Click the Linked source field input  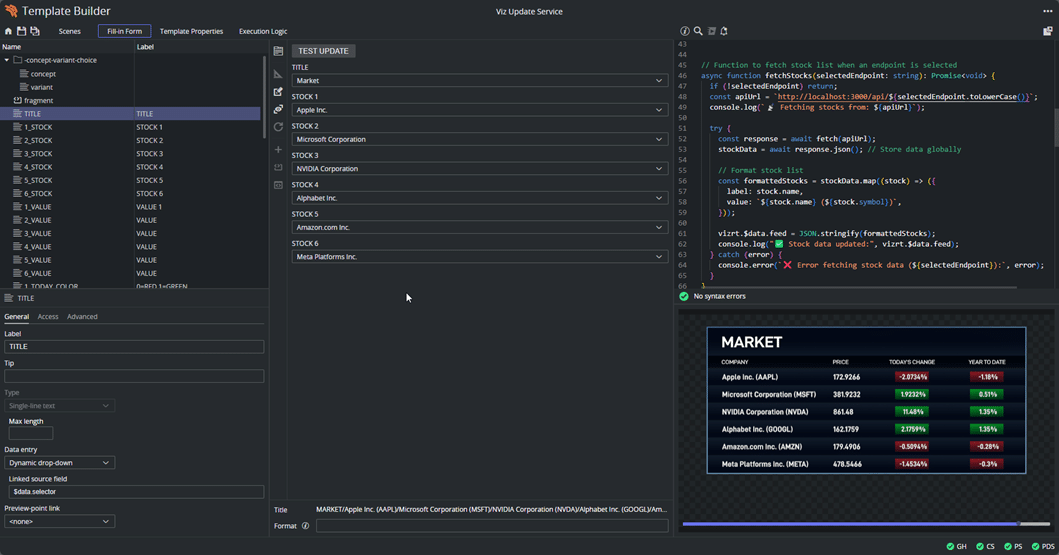point(134,492)
